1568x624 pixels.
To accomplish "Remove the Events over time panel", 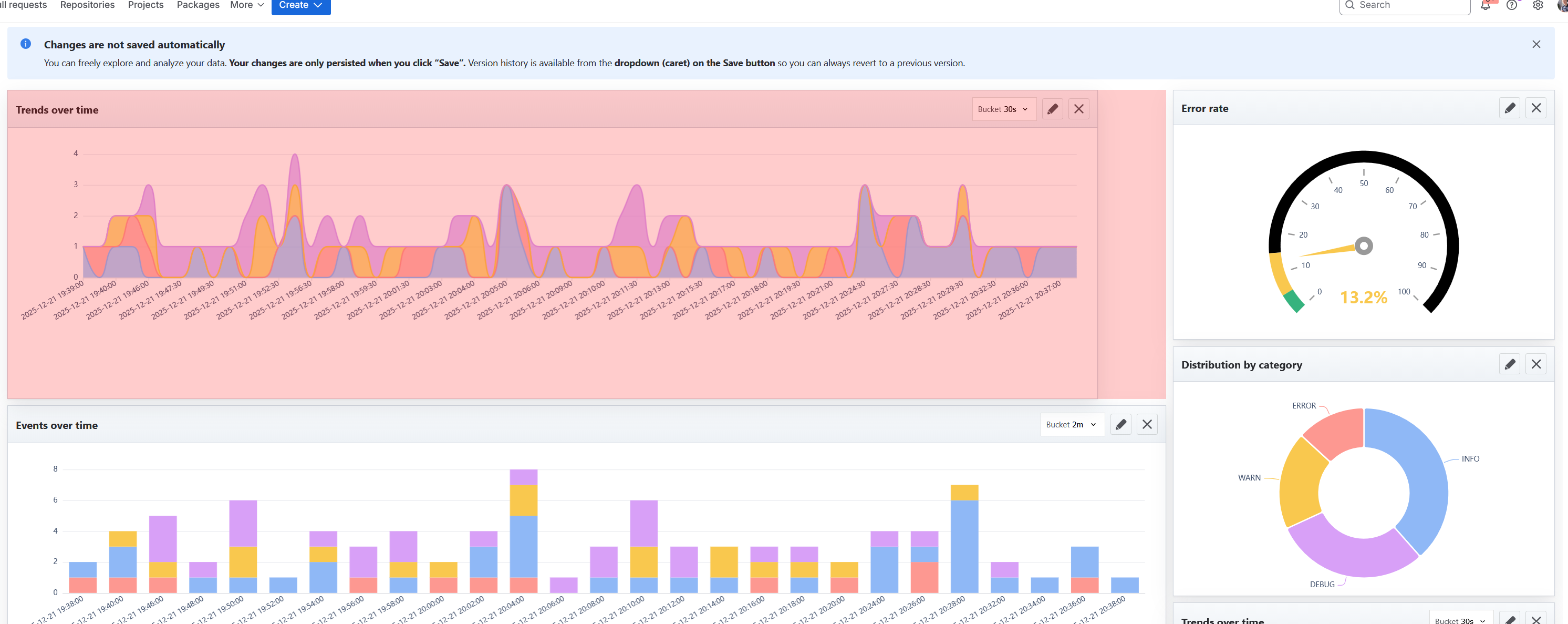I will pos(1147,424).
